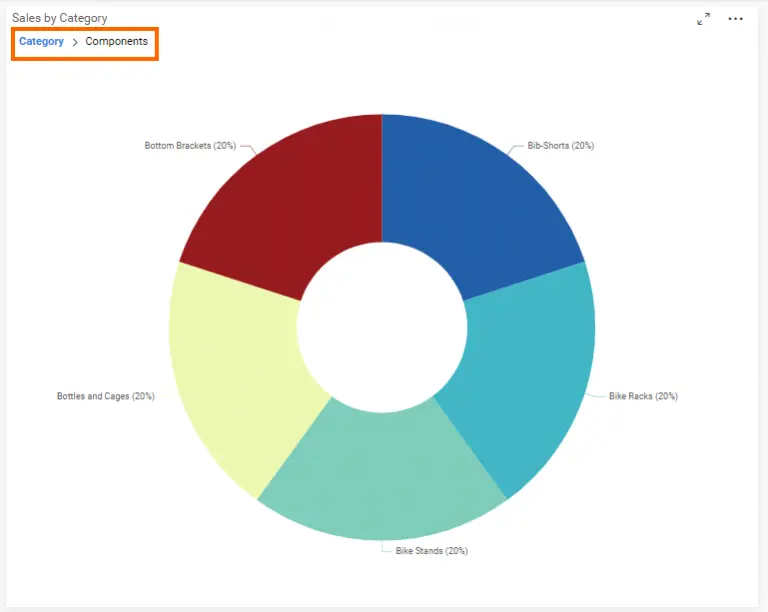Click the white center hole of the donut
768x612 pixels.
[x=382, y=327]
